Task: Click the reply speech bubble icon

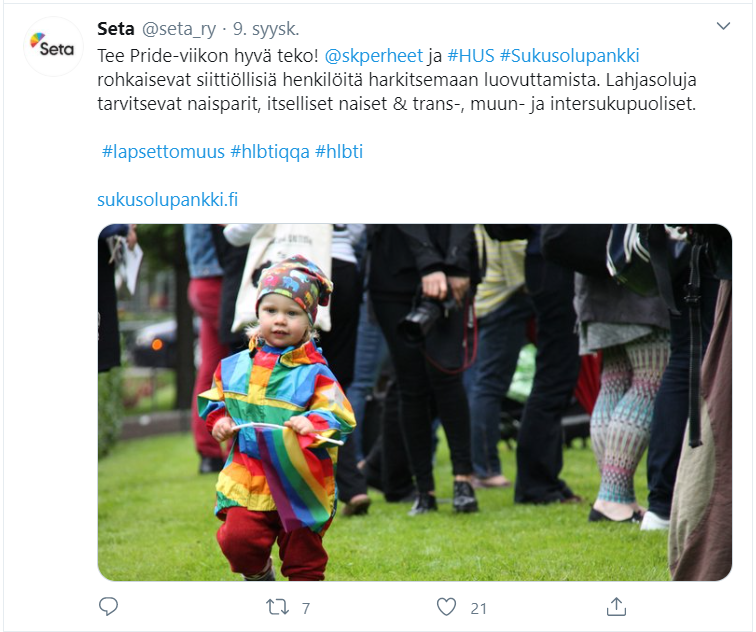Action: tap(108, 606)
